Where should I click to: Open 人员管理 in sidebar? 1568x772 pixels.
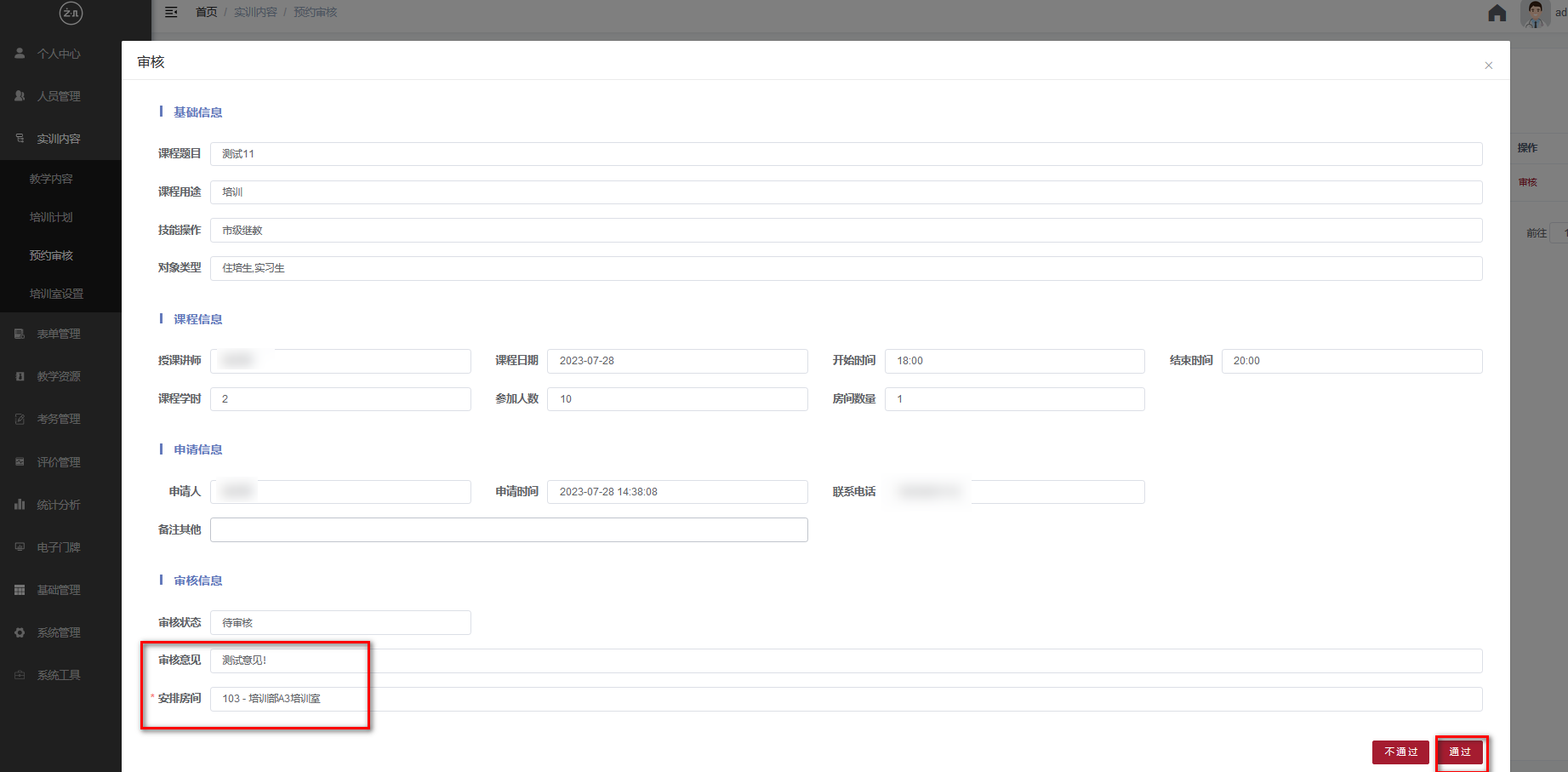click(x=60, y=96)
